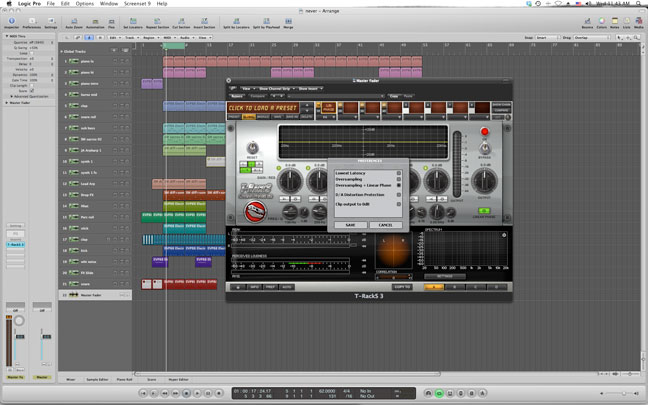This screenshot has height=405, width=648.
Task: Open the Media toolbar icon
Action: tap(638, 22)
